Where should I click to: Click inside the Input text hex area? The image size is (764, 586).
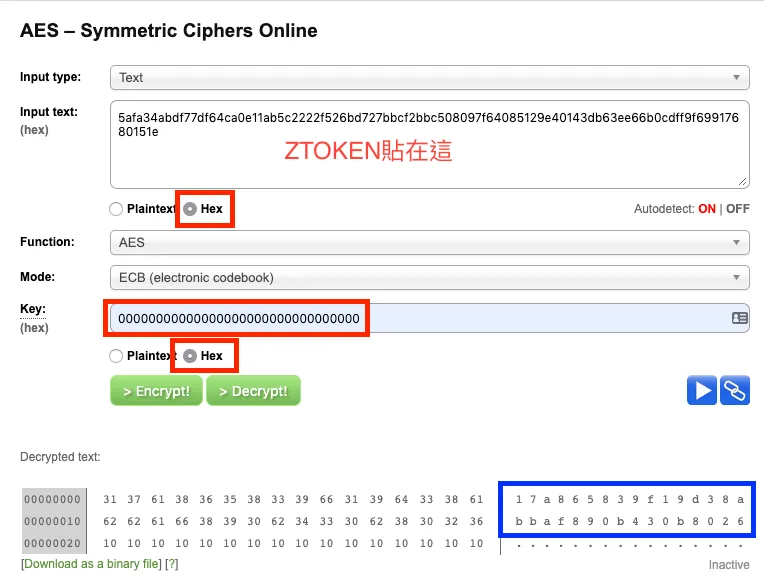pos(429,160)
